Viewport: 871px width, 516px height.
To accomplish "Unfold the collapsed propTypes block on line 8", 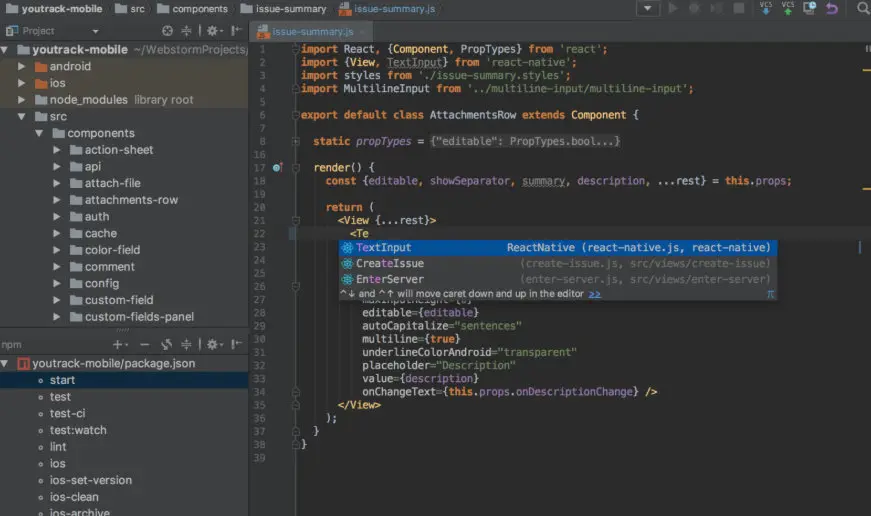I will (x=296, y=142).
